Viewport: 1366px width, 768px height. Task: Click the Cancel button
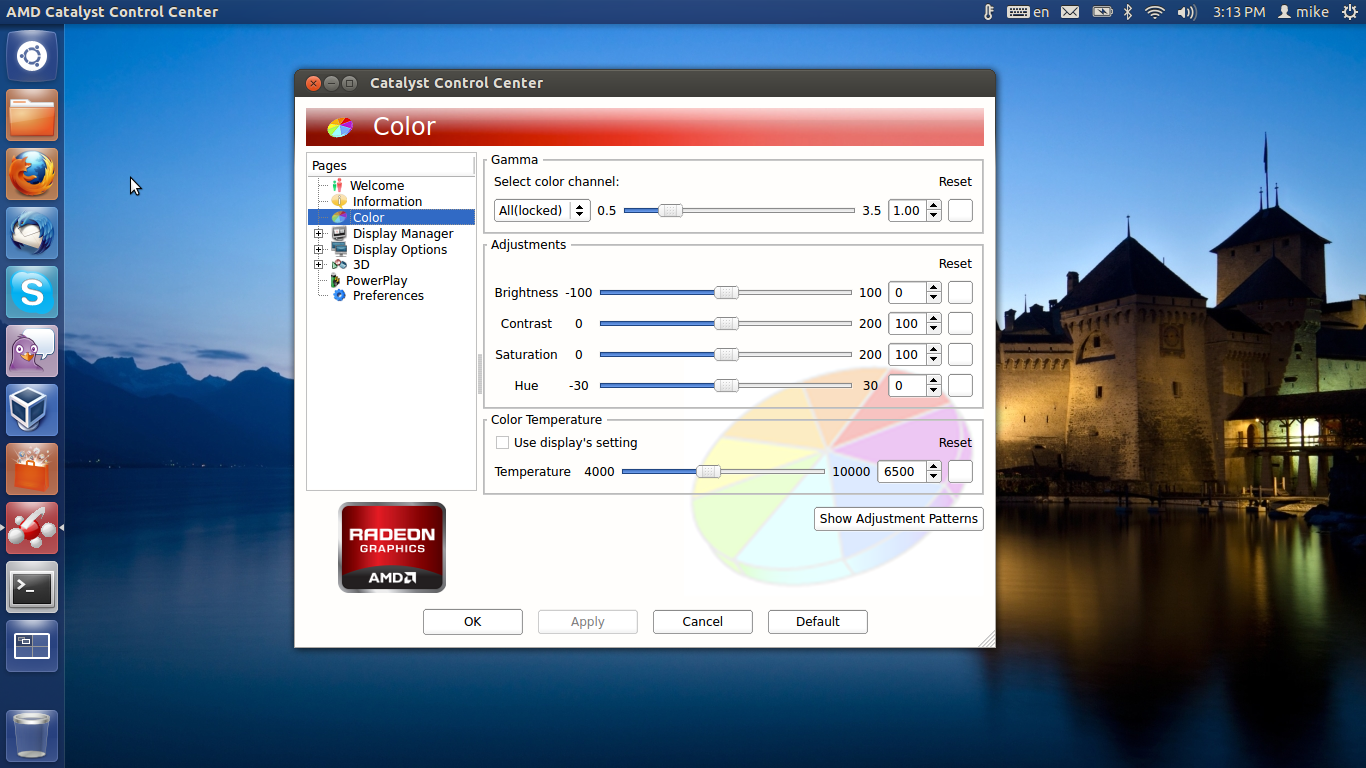click(703, 621)
